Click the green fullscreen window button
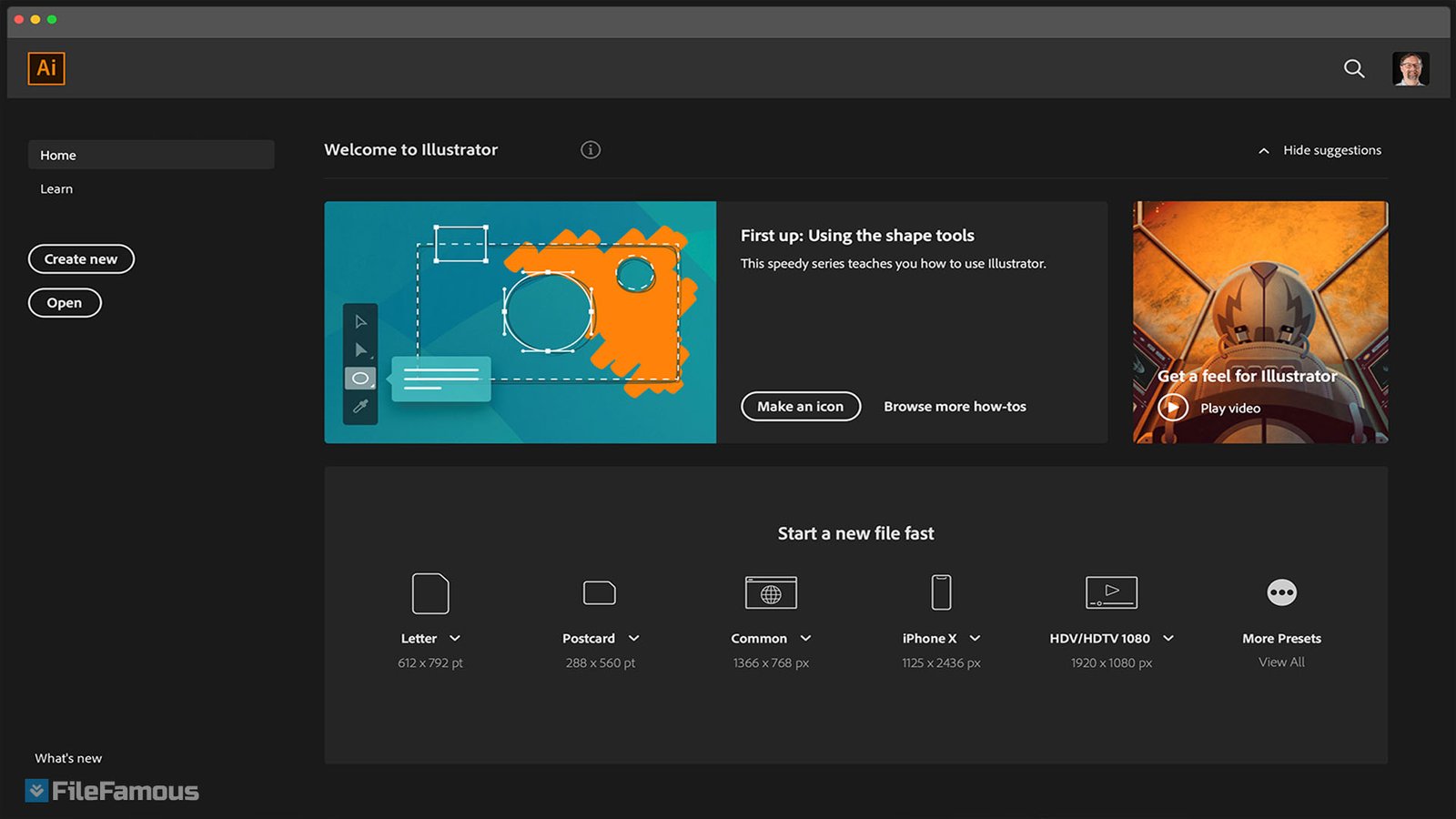The height and width of the screenshot is (819, 1456). click(x=52, y=19)
